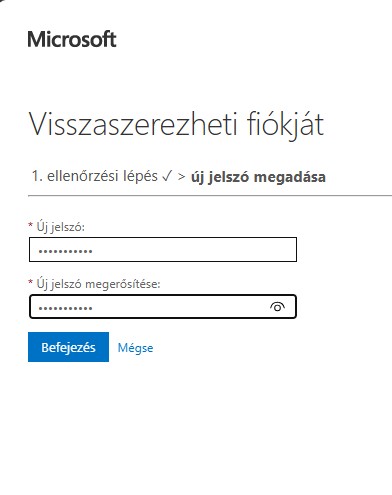Click the word 'Visszaszerezheti' in the heading
Screen dimensions: 392x495
click(133, 124)
